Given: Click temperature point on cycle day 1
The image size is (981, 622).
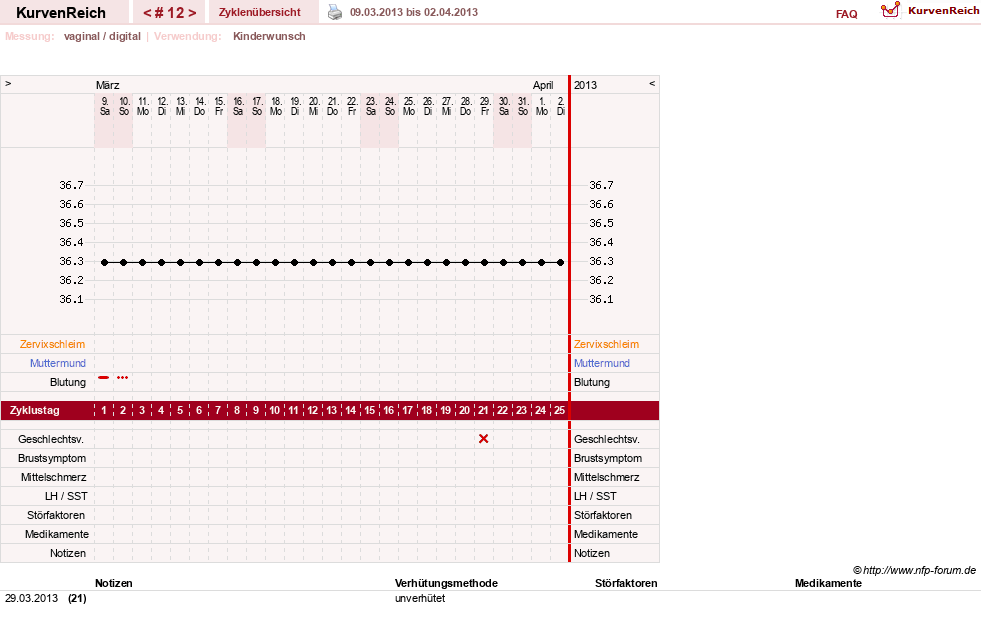Looking at the screenshot, I should point(104,262).
